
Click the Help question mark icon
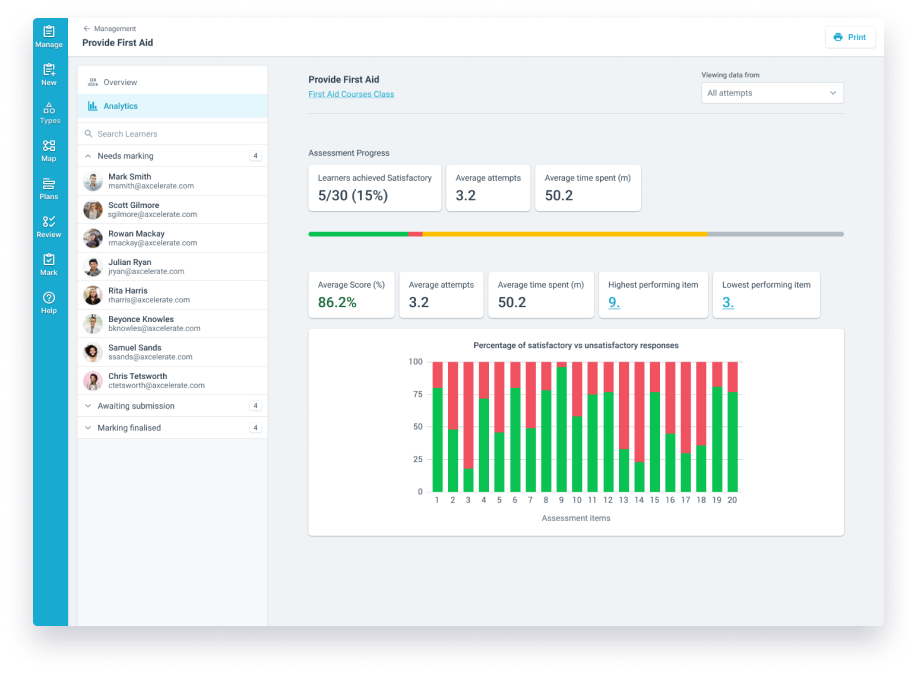49,302
